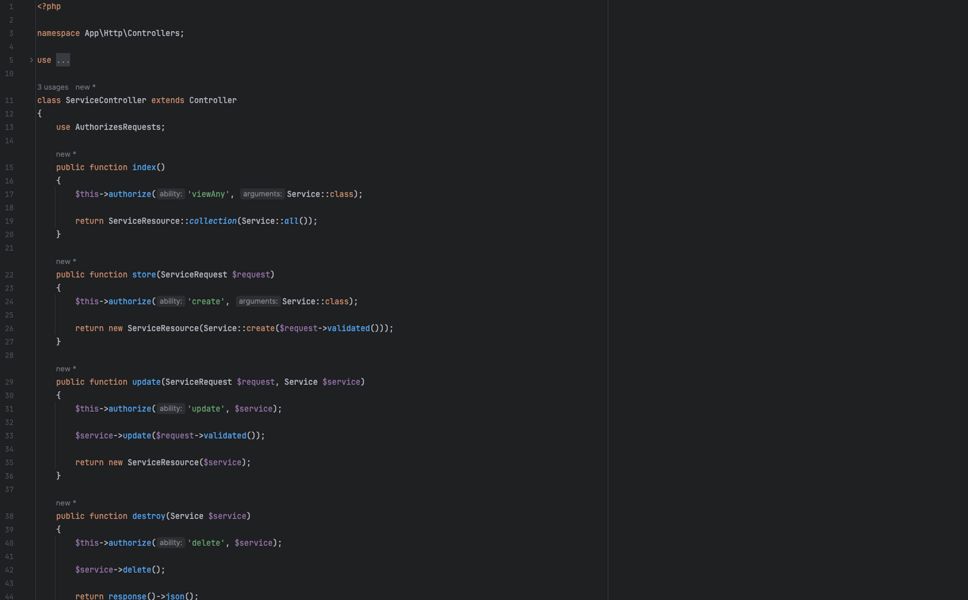
Task: Click the 'json' method call
Action: 175,596
